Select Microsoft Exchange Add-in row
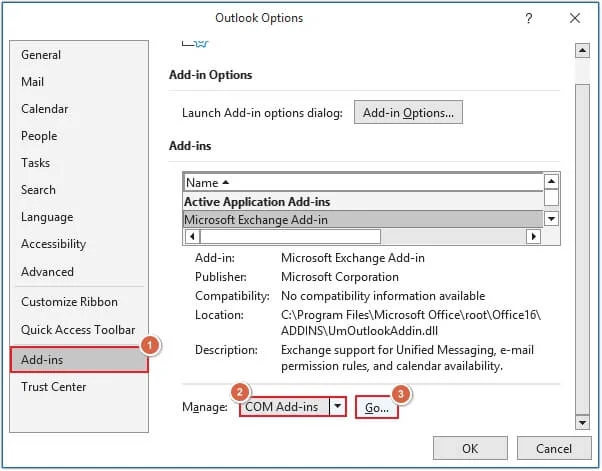This screenshot has width=602, height=471. (x=363, y=220)
